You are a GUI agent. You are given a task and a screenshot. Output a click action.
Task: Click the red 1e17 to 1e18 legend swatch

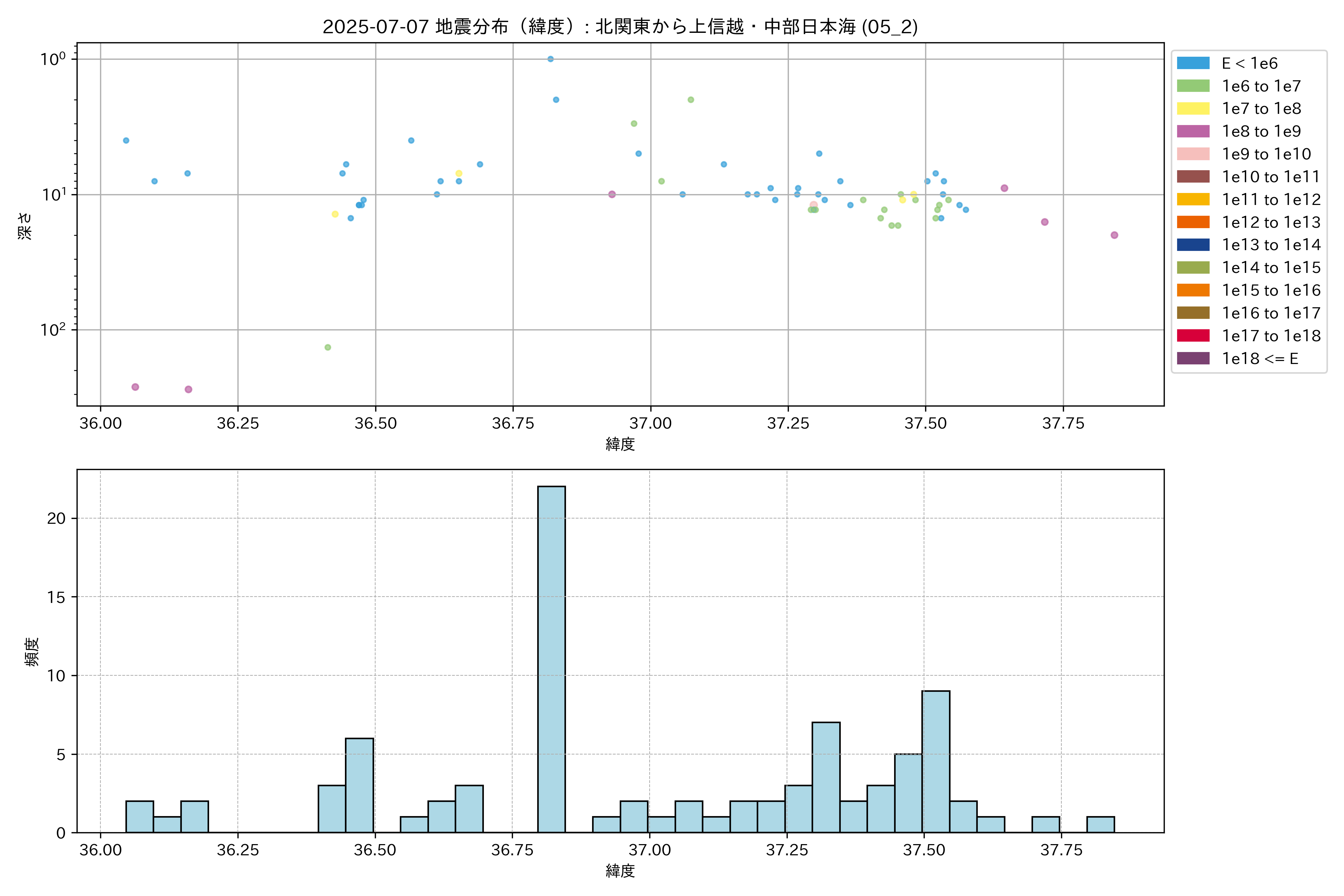click(1192, 335)
